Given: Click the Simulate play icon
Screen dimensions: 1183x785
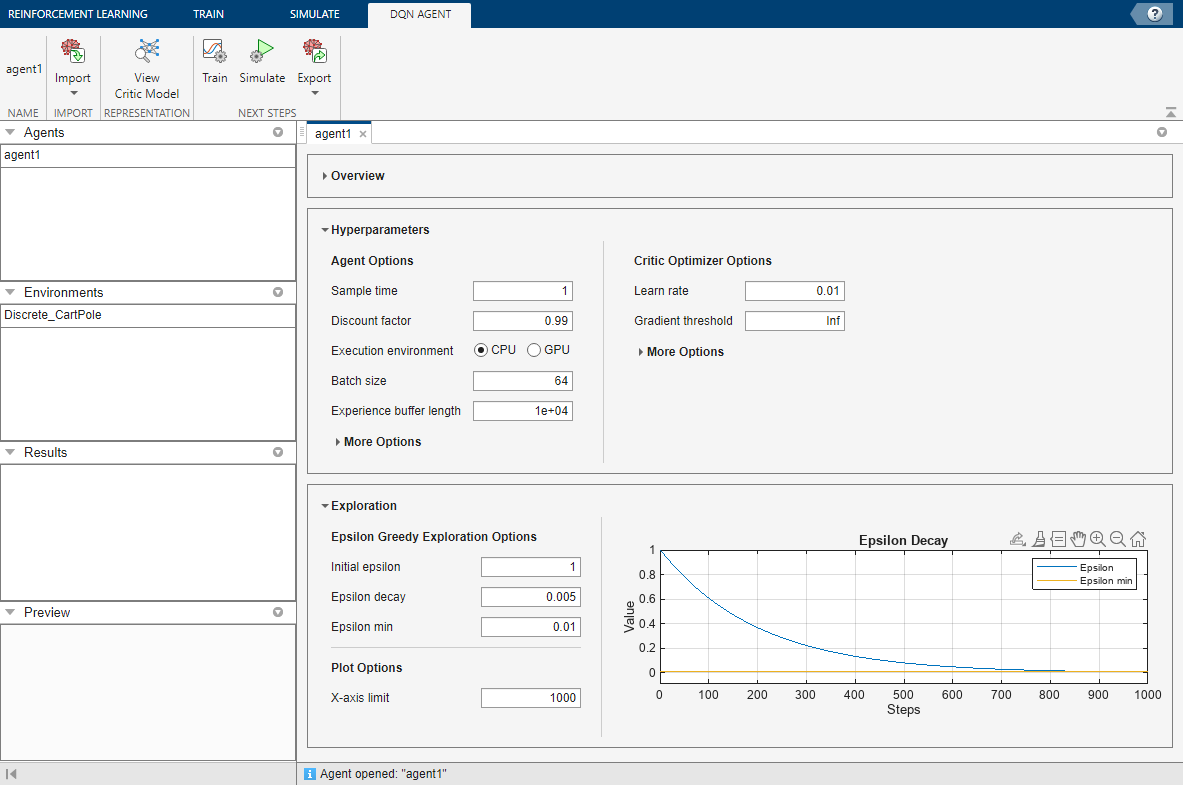Looking at the screenshot, I should pyautogui.click(x=262, y=52).
